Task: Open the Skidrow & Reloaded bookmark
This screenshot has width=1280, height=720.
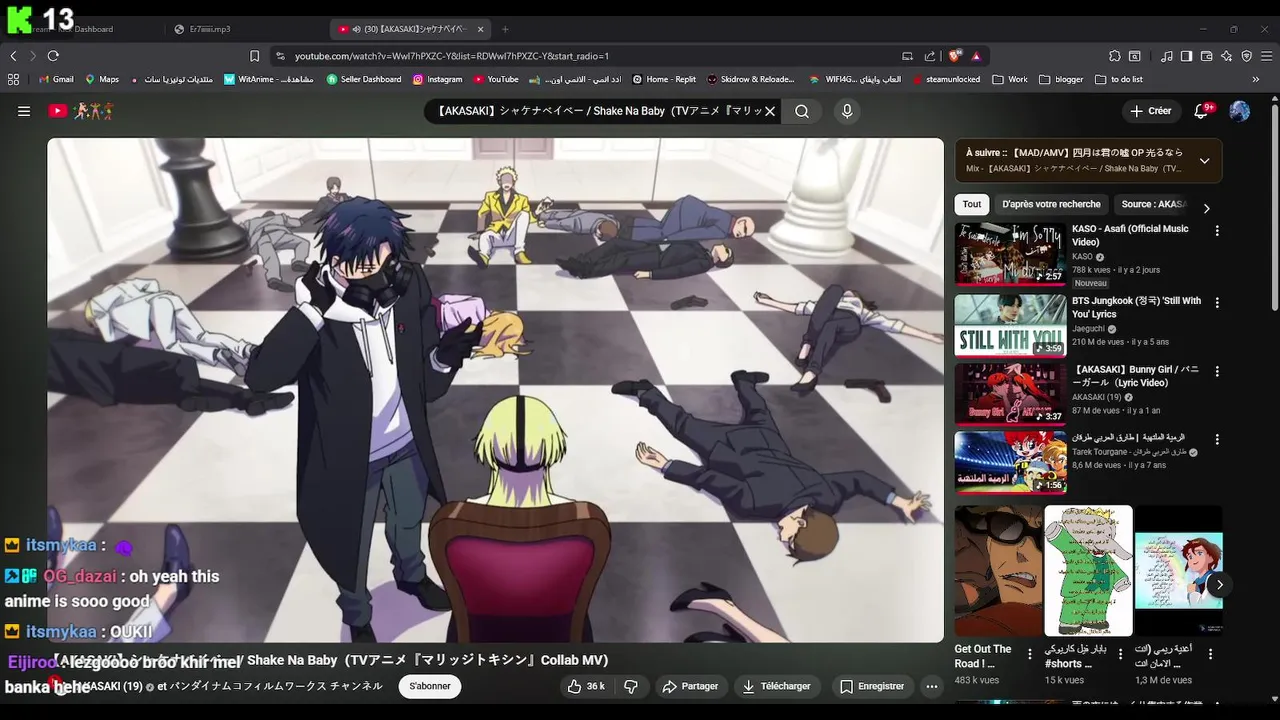Action: [x=751, y=79]
